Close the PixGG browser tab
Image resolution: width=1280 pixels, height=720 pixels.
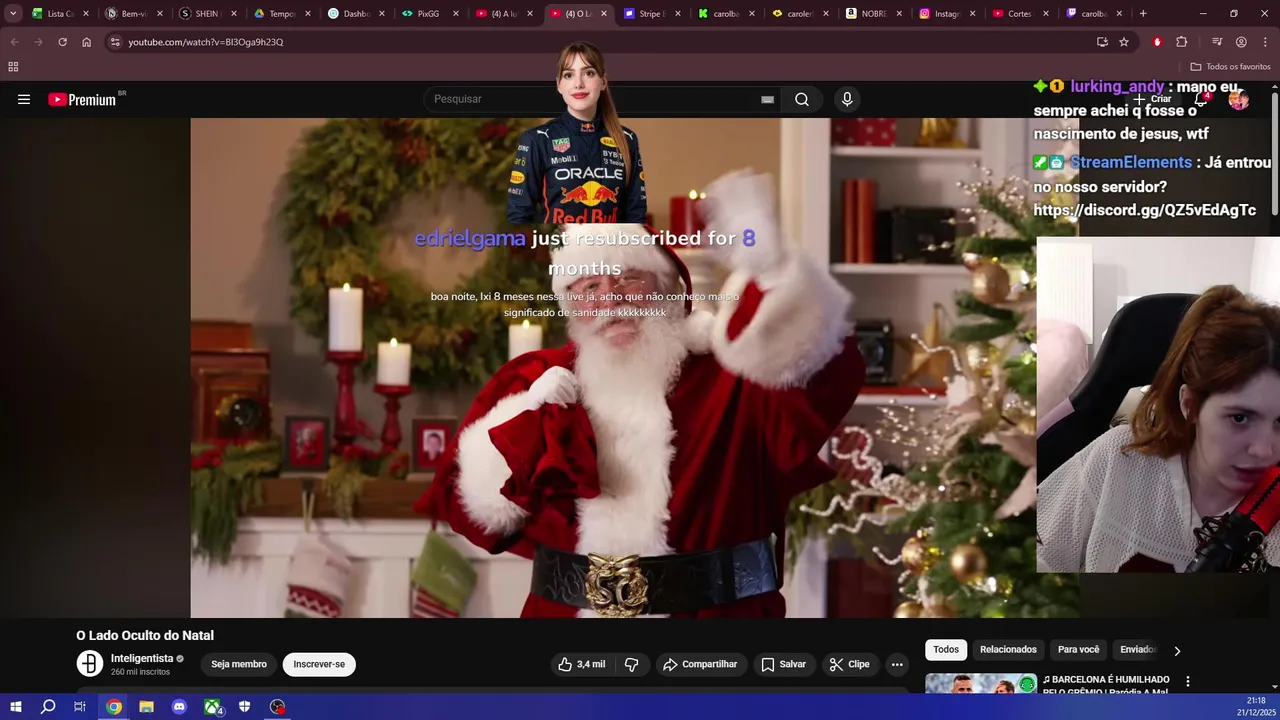[x=456, y=14]
